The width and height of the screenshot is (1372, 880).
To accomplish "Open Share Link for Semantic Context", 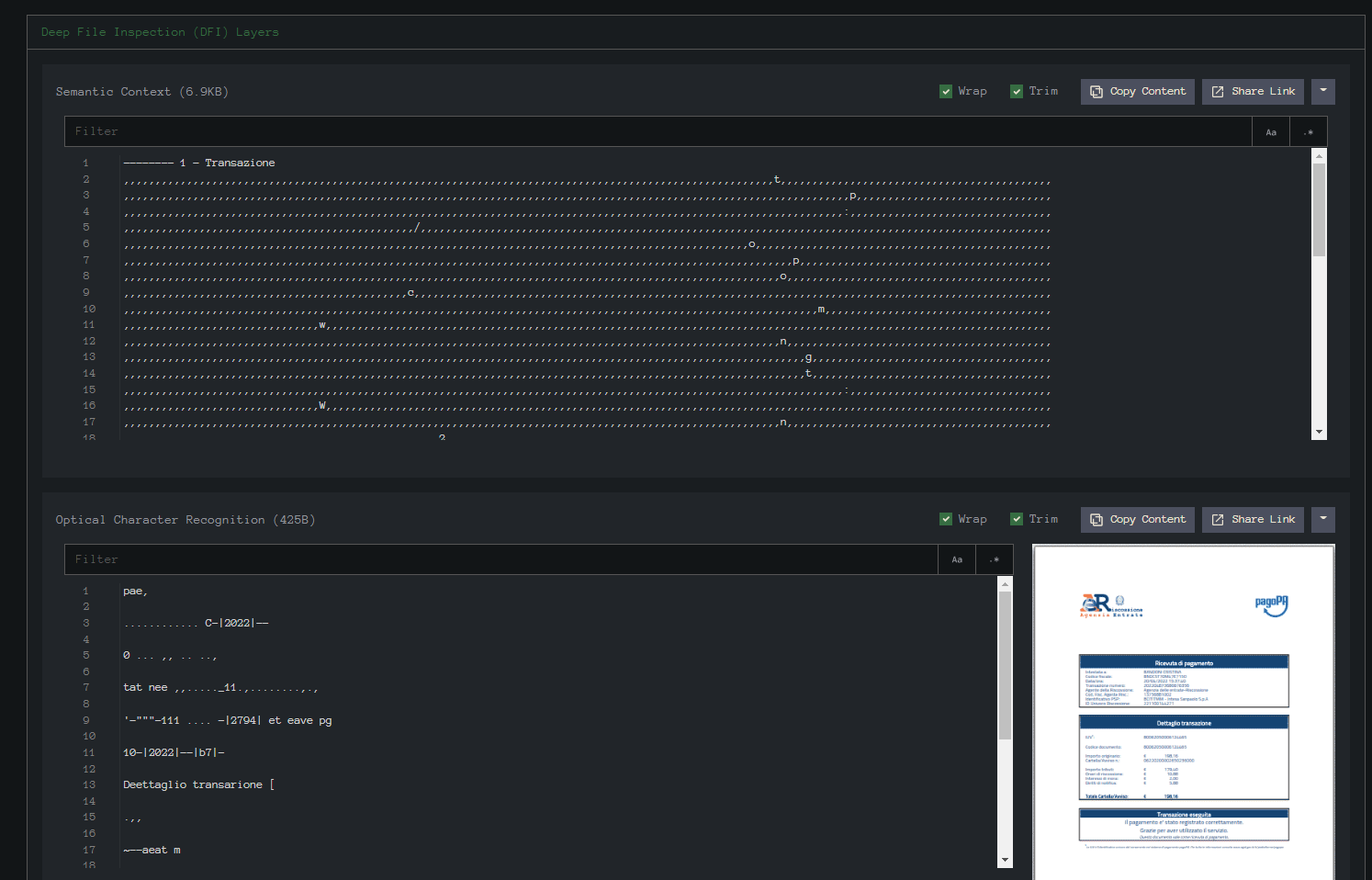I will click(1253, 92).
